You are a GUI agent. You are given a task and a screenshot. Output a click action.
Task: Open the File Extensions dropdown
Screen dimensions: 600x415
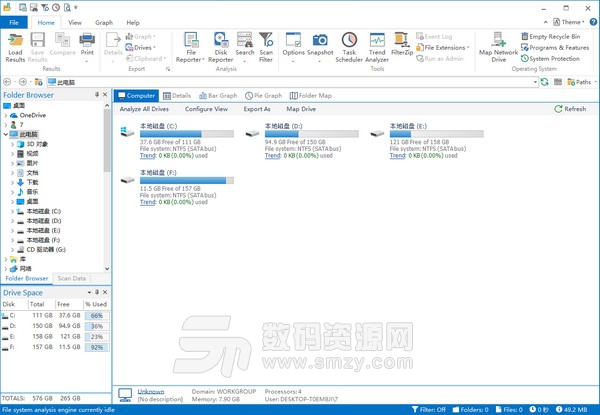(444, 47)
